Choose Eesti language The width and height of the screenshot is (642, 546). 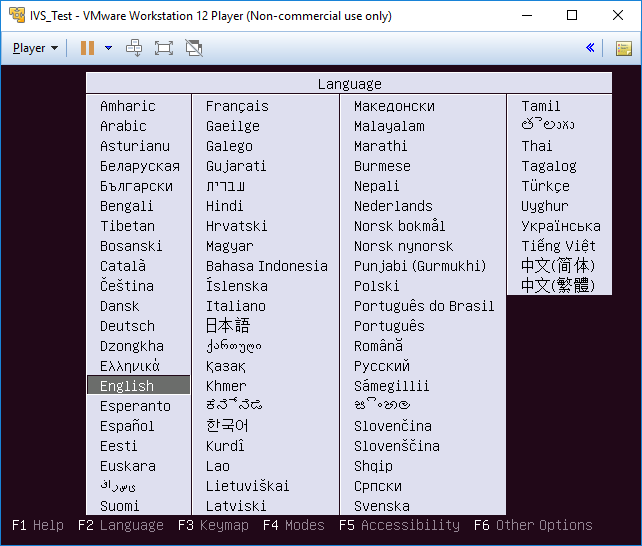pyautogui.click(x=119, y=446)
